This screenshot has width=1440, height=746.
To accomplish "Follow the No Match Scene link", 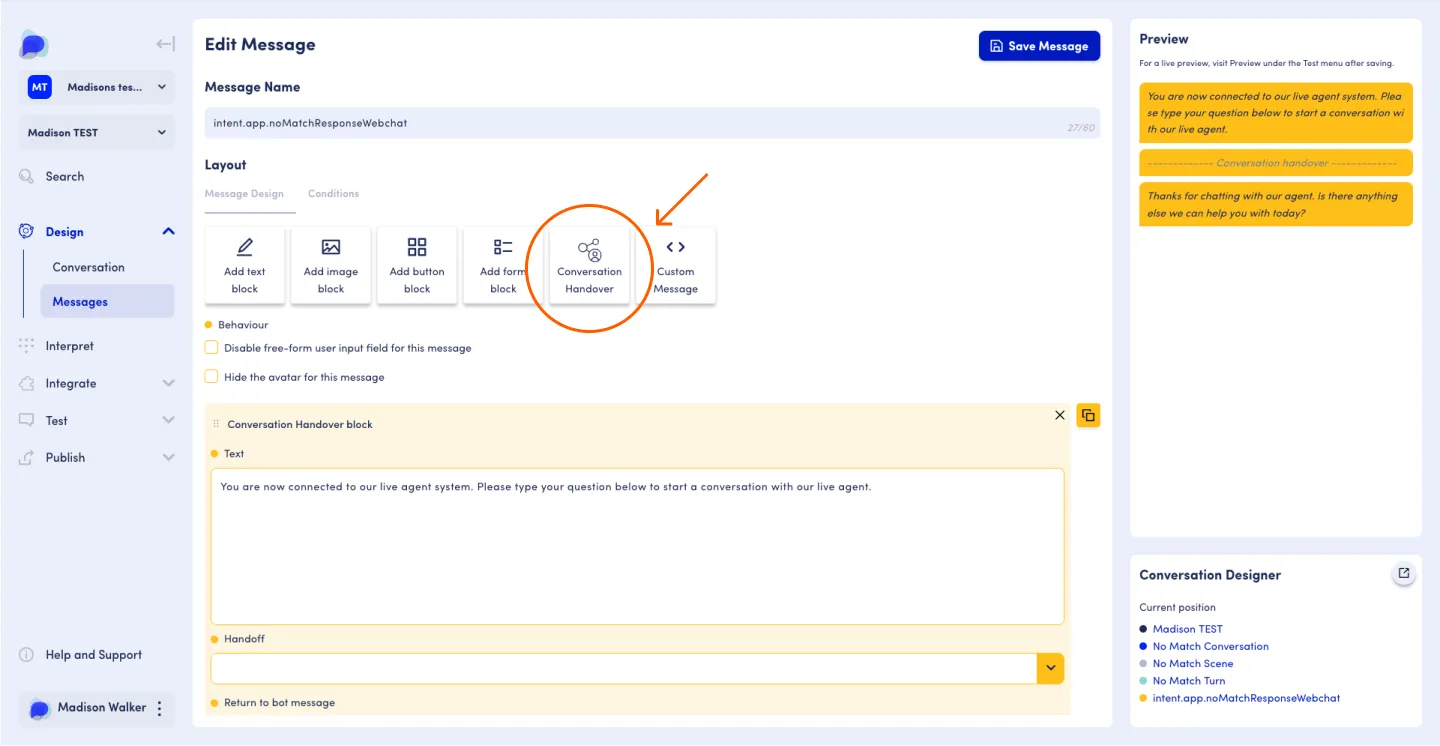I will click(x=1193, y=663).
